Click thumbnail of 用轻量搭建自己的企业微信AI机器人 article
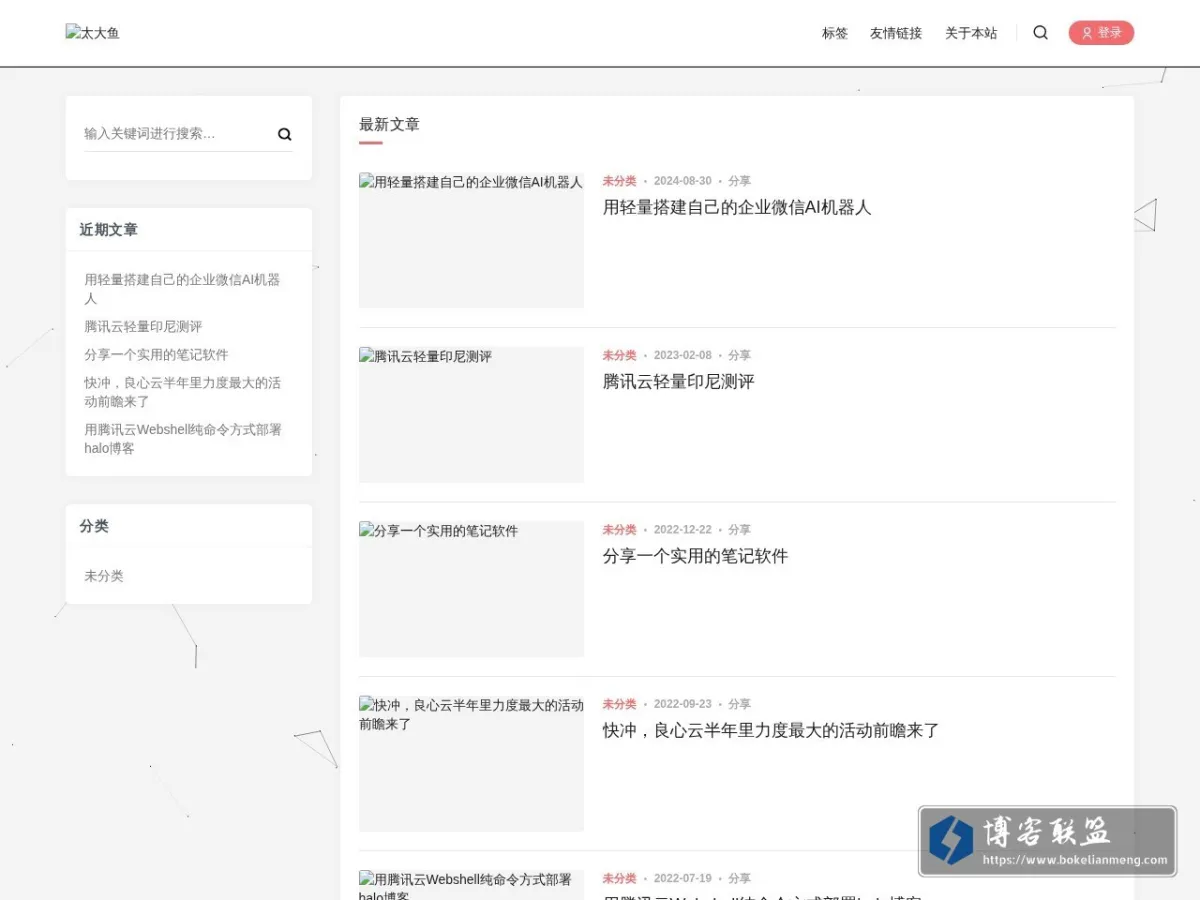1200x900 pixels. pos(471,240)
